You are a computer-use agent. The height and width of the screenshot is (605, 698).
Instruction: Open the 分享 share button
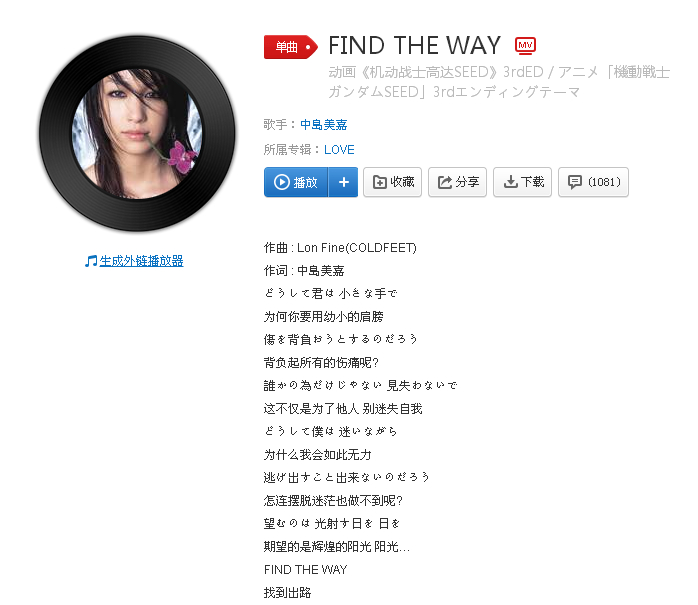(457, 182)
